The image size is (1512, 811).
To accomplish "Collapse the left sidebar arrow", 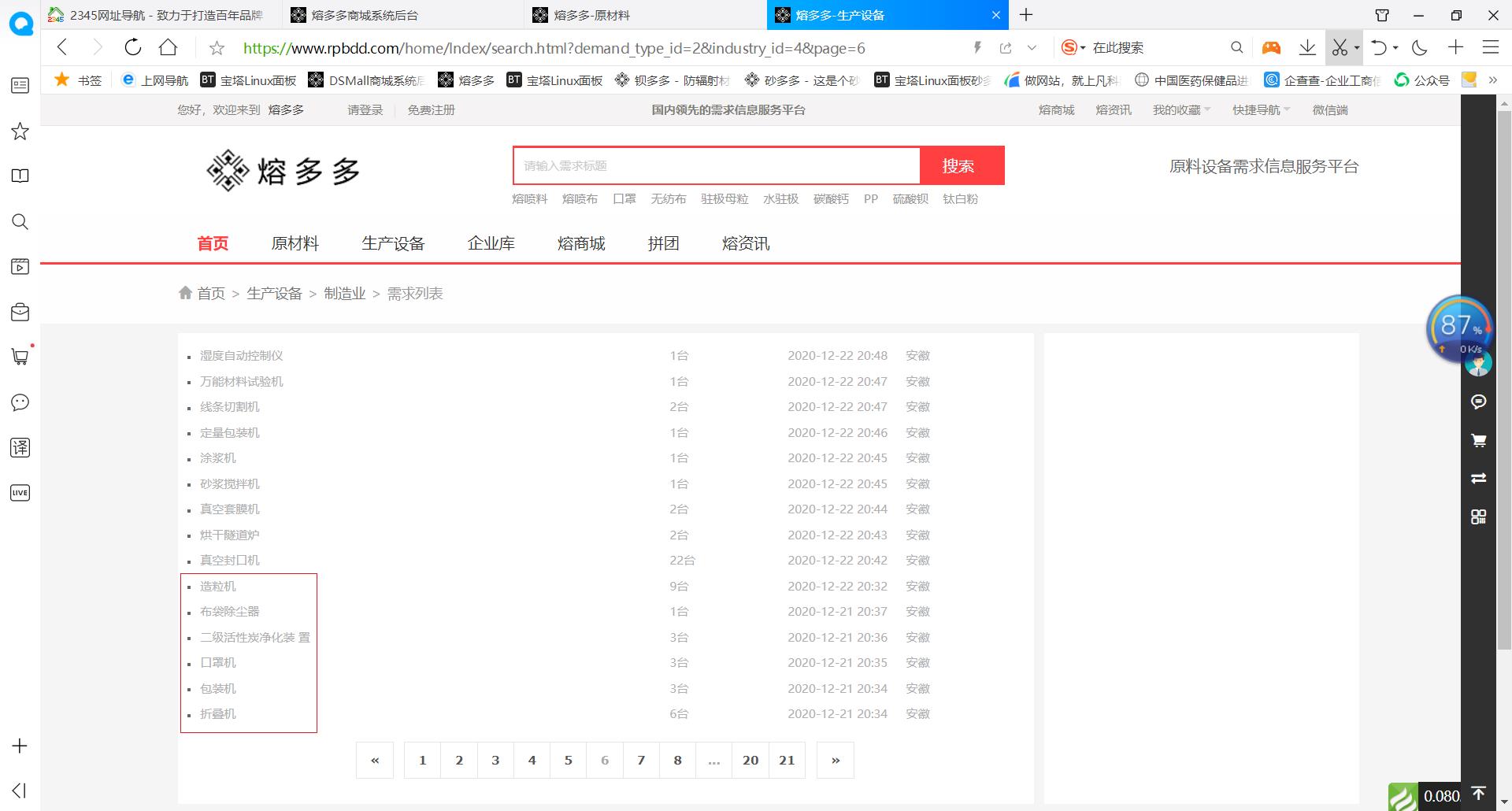I will pos(20,791).
